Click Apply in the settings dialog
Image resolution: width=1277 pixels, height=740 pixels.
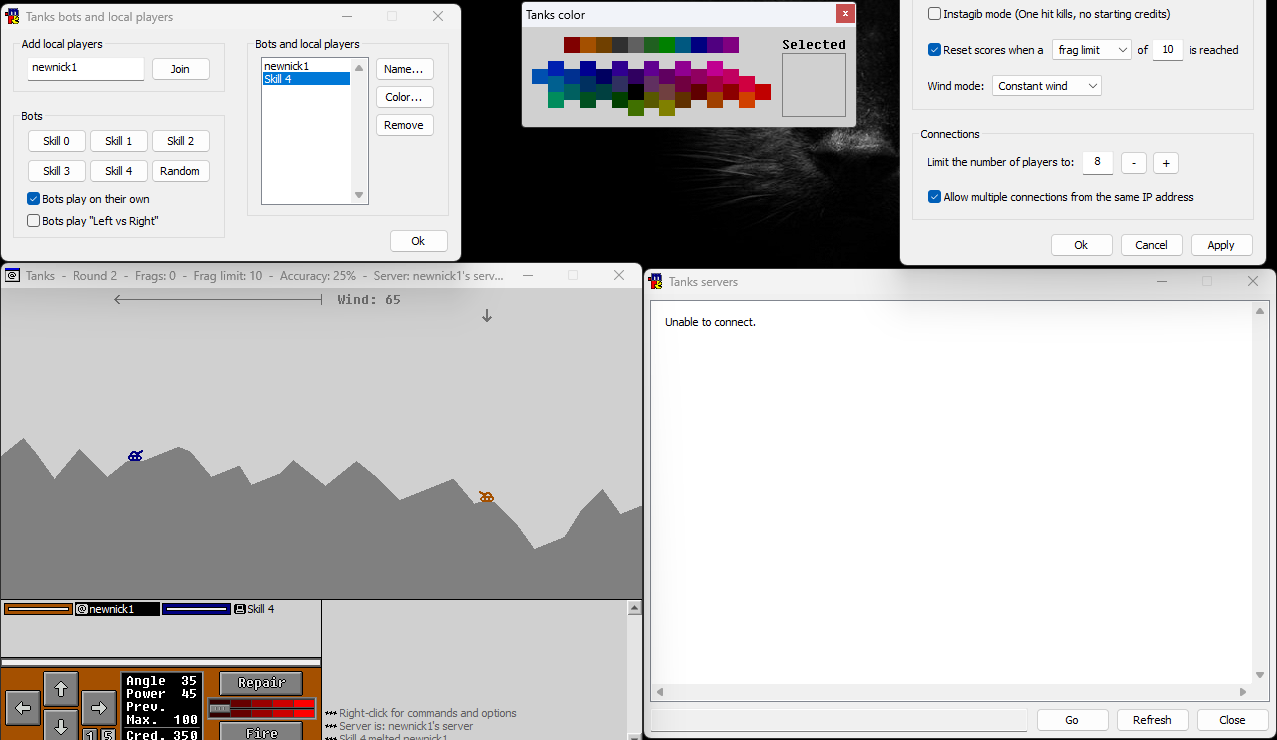point(1221,245)
